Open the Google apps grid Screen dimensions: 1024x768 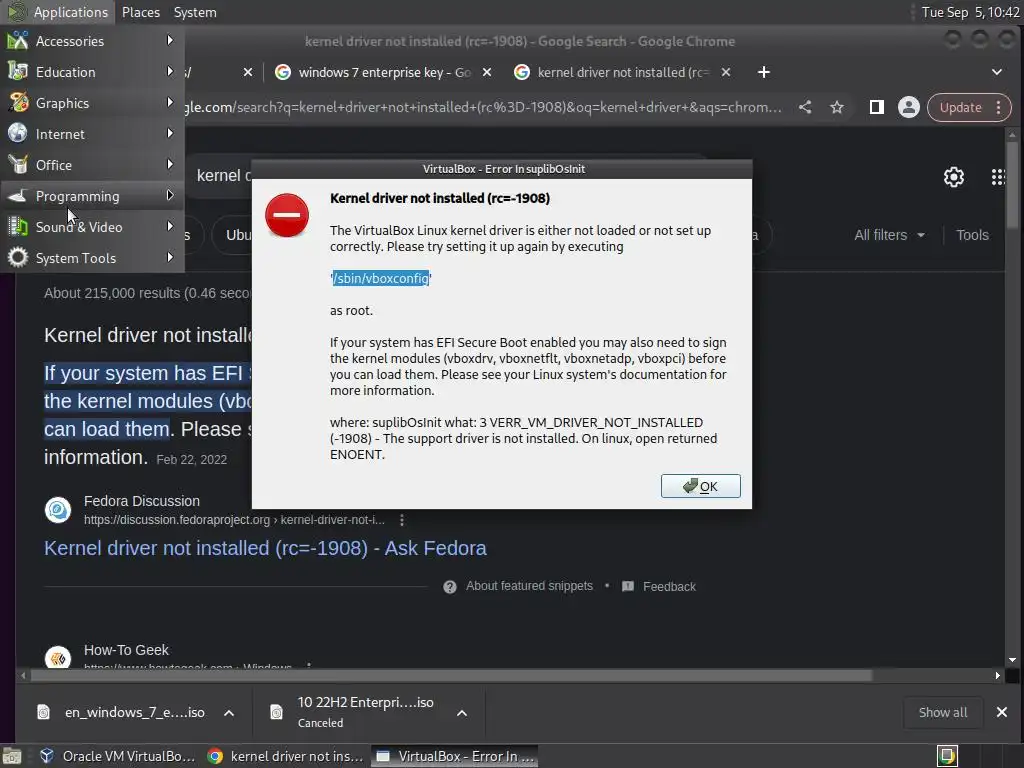(x=998, y=177)
